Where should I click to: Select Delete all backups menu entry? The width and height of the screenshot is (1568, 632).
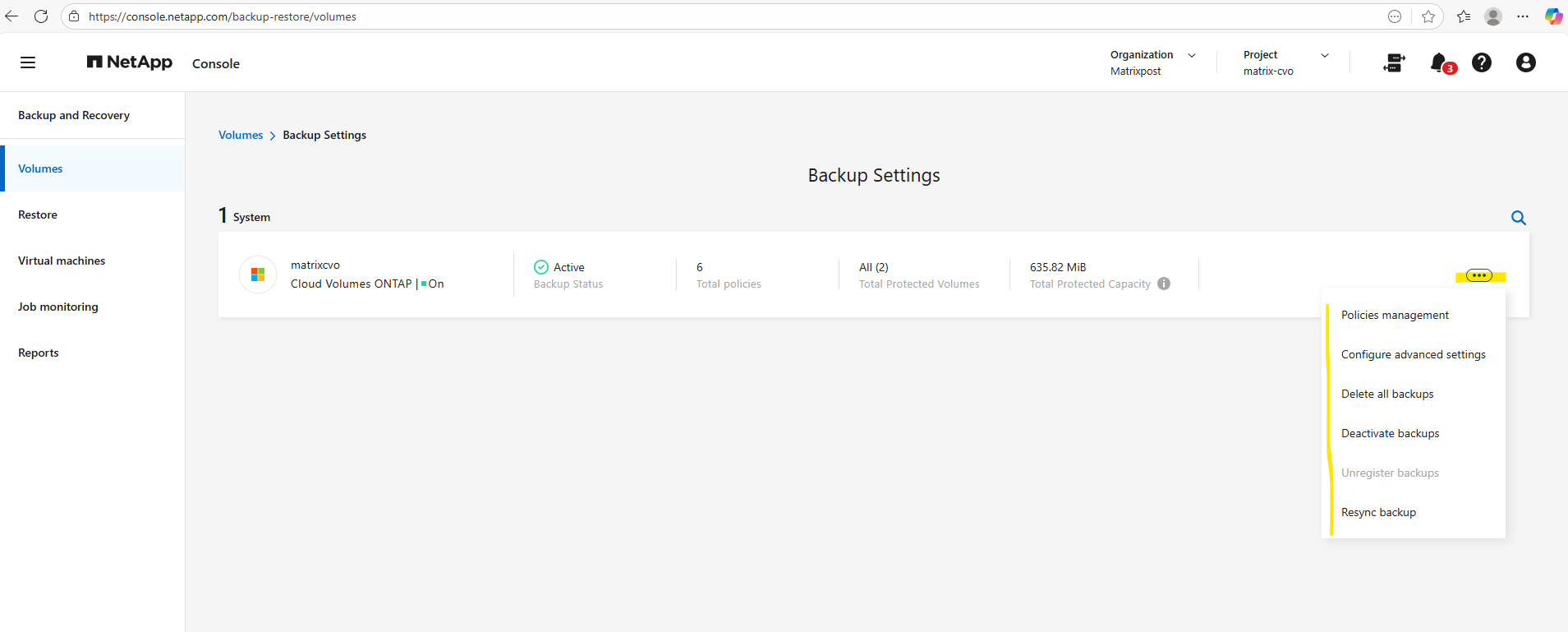1387,394
